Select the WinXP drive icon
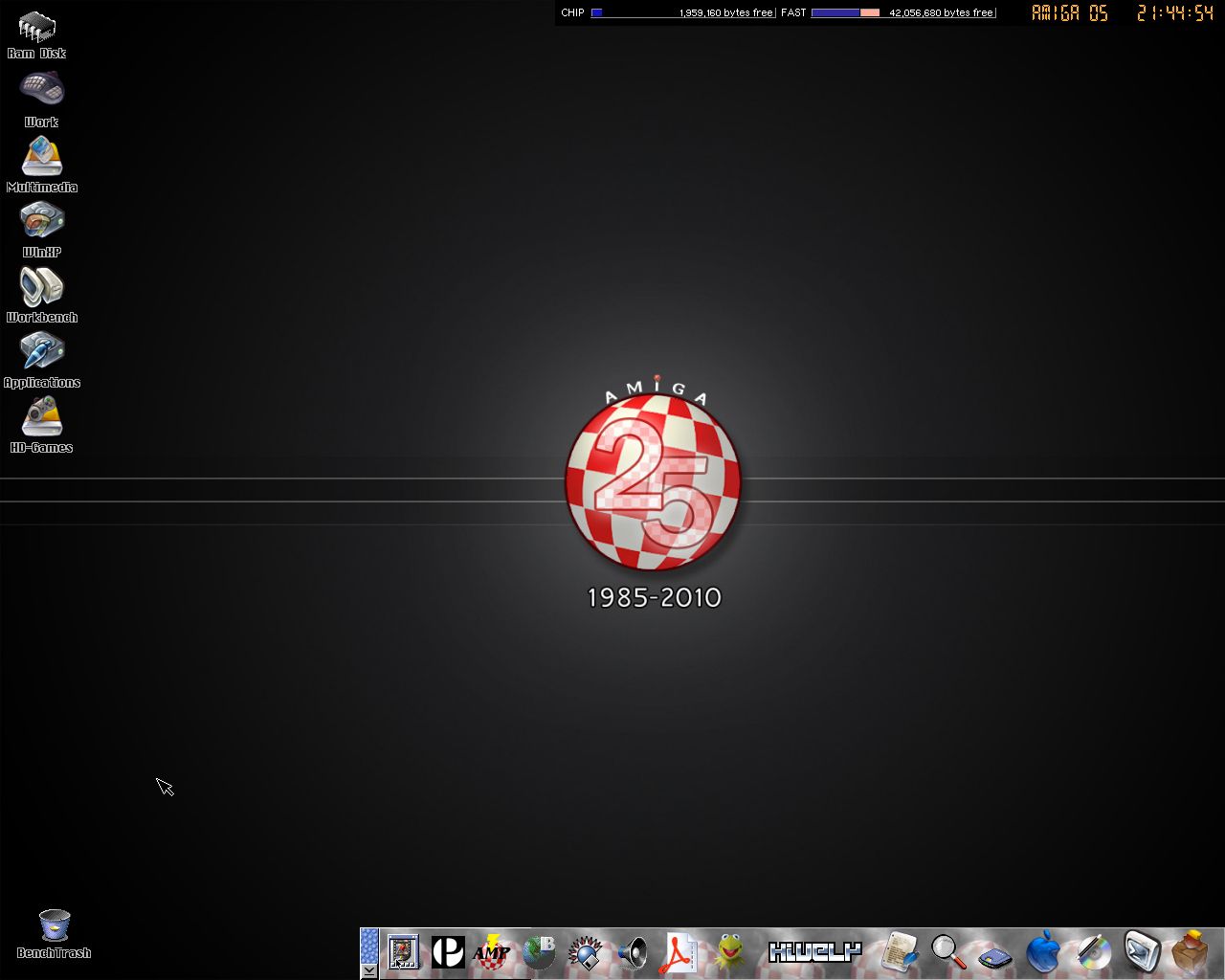1225x980 pixels. tap(41, 230)
